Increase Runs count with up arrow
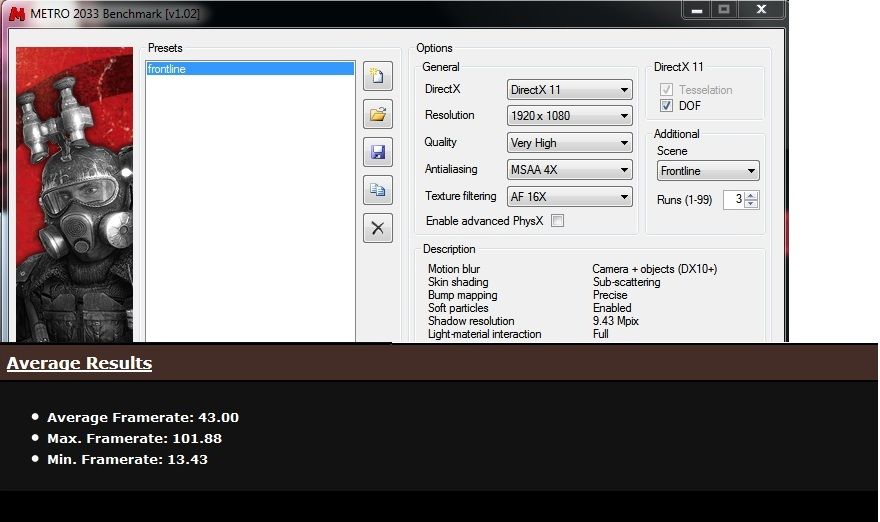Screen dimensions: 880x522 752,195
